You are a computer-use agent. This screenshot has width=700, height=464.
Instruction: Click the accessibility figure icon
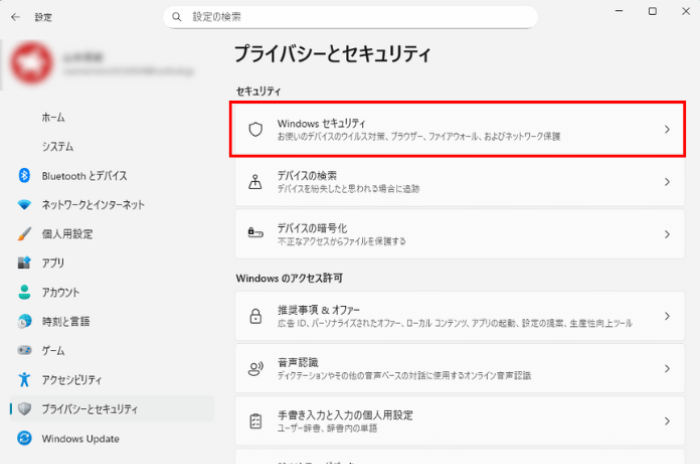click(x=24, y=380)
